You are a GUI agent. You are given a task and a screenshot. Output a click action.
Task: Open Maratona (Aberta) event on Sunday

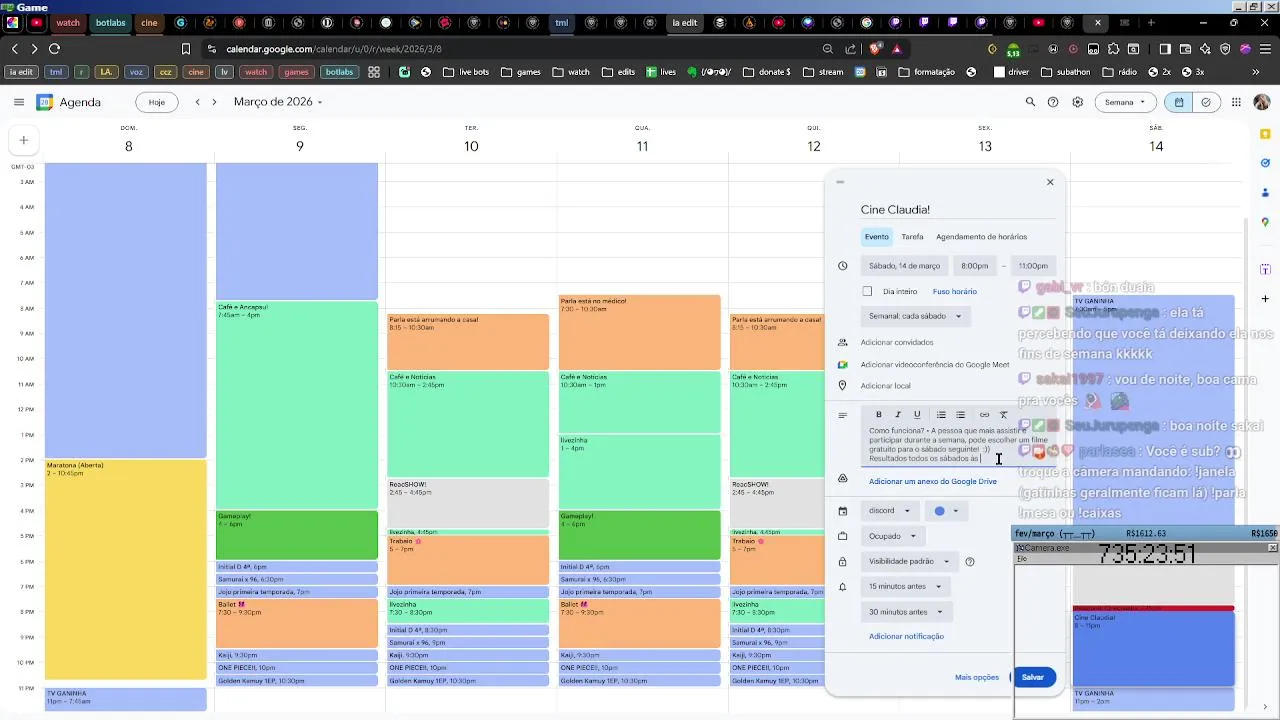pyautogui.click(x=125, y=570)
